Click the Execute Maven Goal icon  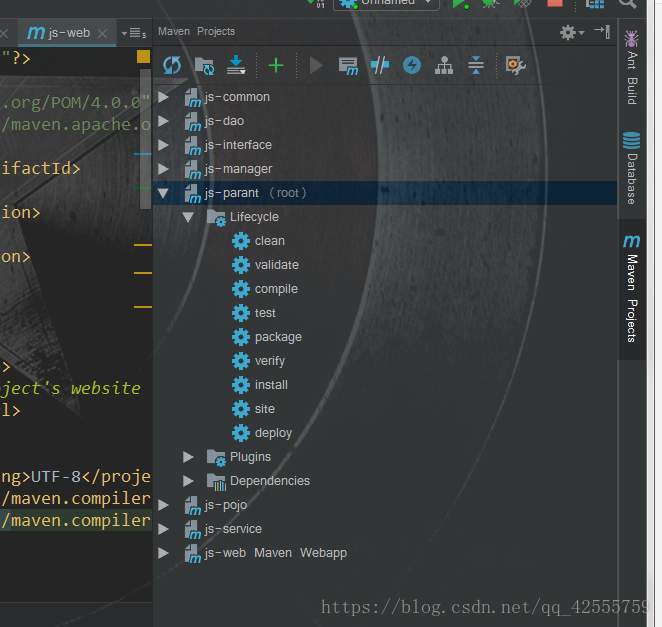(x=348, y=66)
